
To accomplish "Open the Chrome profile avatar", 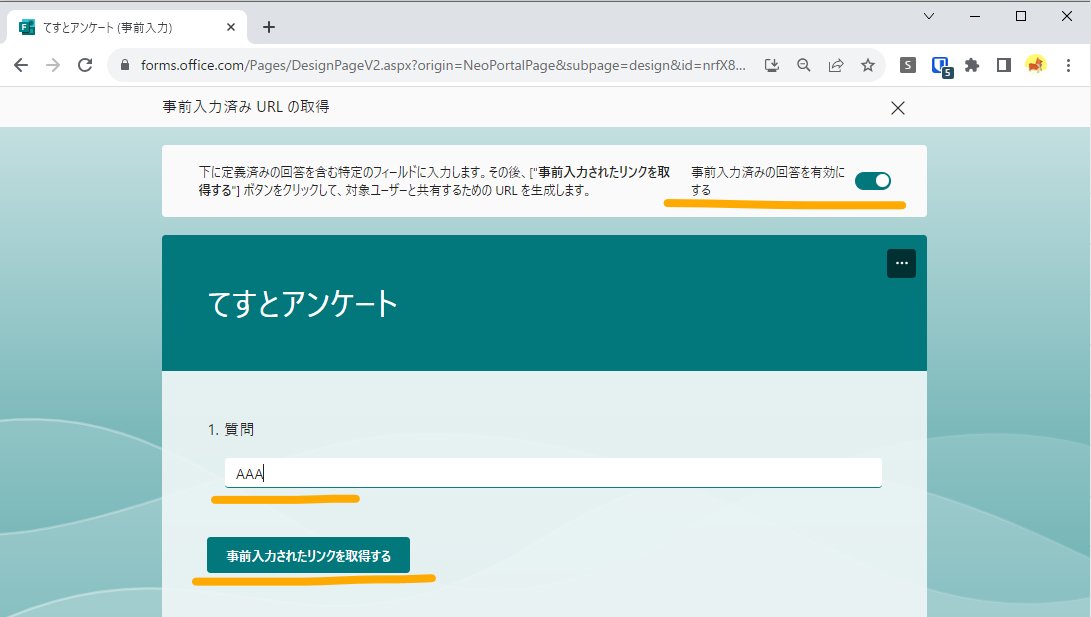I will 1036,65.
